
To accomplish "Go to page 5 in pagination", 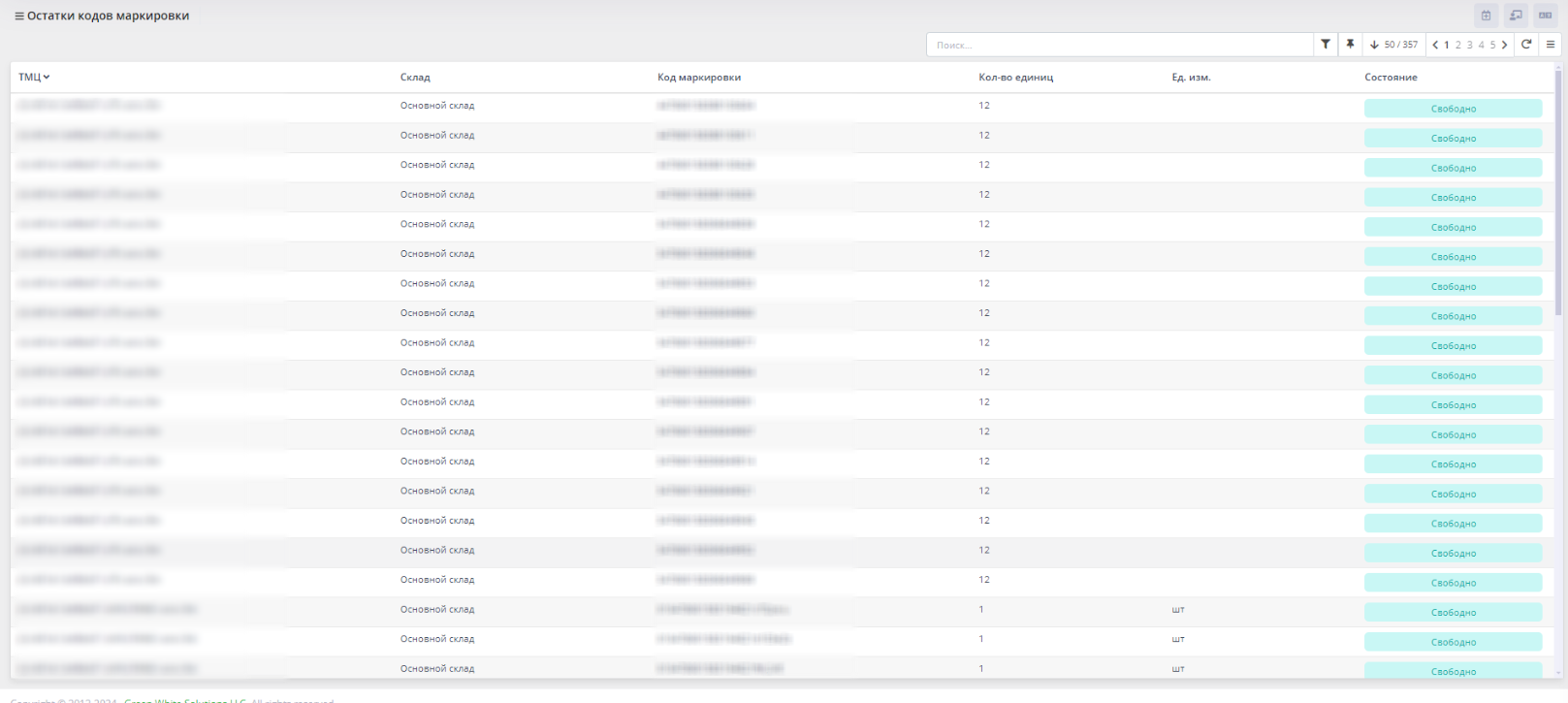I will click(x=1493, y=45).
